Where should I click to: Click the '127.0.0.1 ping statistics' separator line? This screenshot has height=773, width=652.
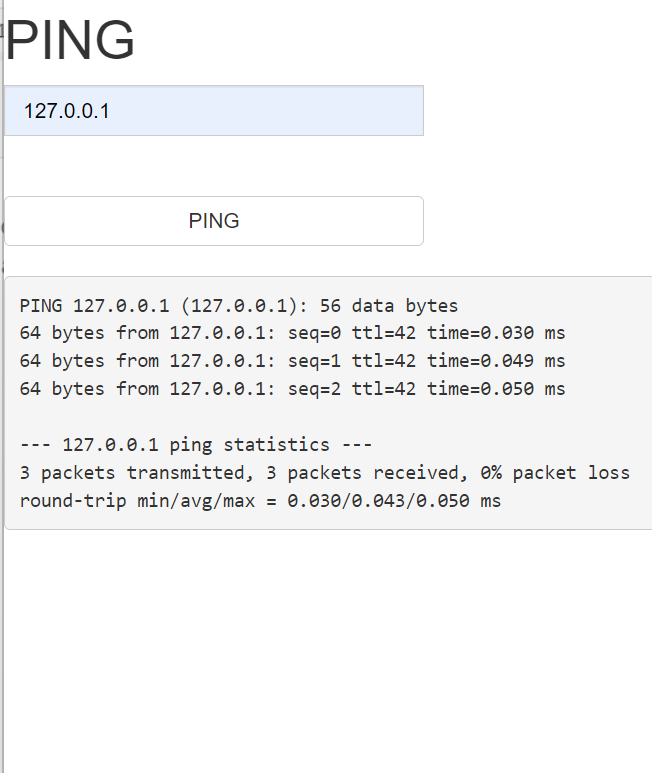195,445
